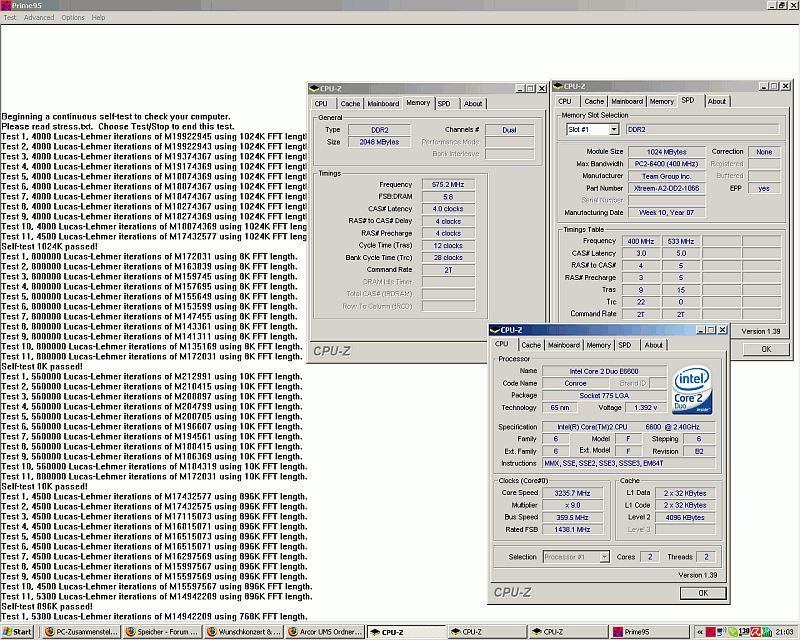
Task: Click the green checkmark tray icon
Action: pos(733,632)
